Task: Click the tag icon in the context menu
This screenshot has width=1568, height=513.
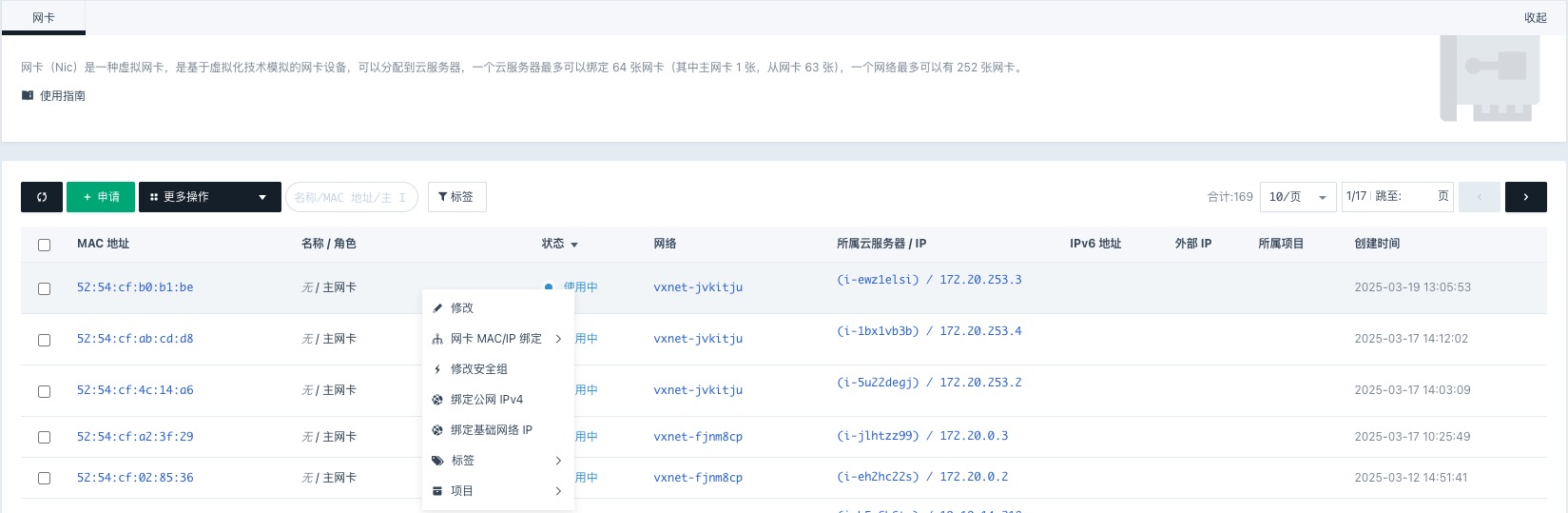Action: [x=437, y=461]
